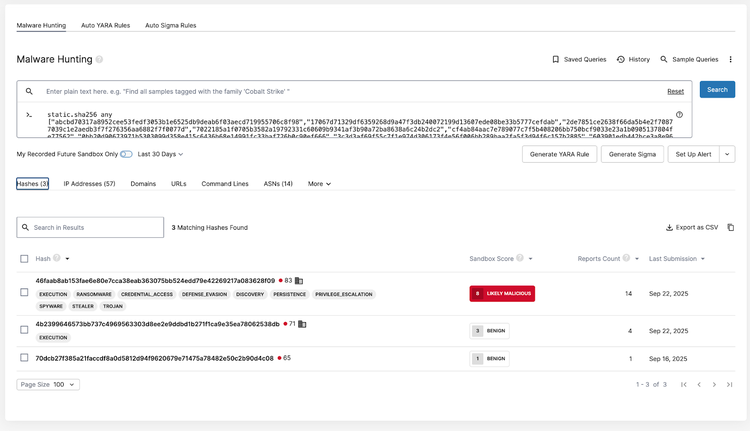Click building icon beside first hash

299,281
